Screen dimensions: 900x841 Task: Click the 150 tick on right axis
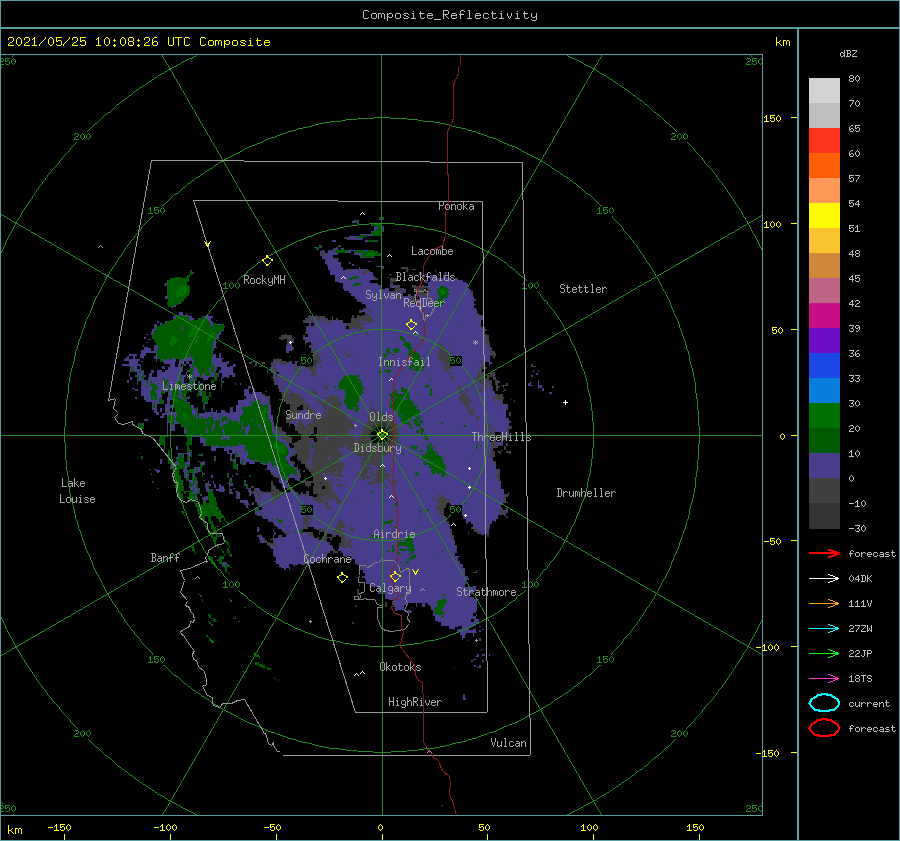coord(772,118)
